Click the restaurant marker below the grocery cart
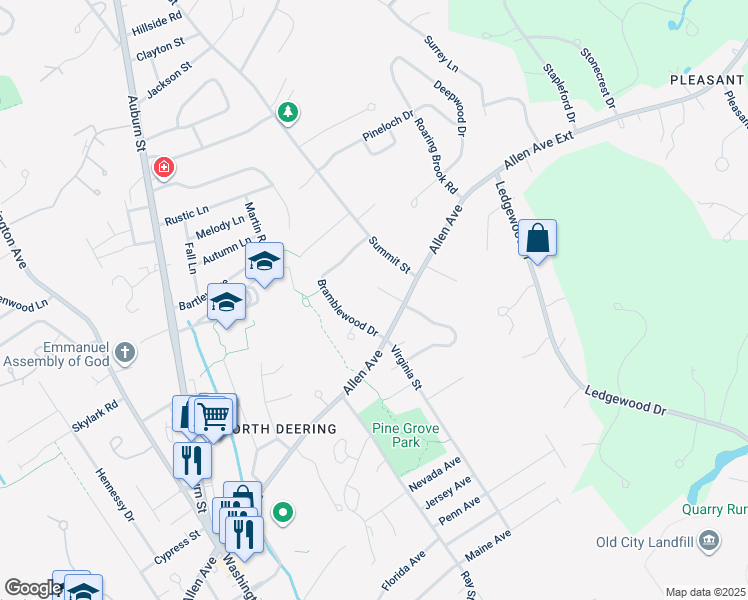Viewport: 748px width, 600px height. pyautogui.click(x=192, y=463)
